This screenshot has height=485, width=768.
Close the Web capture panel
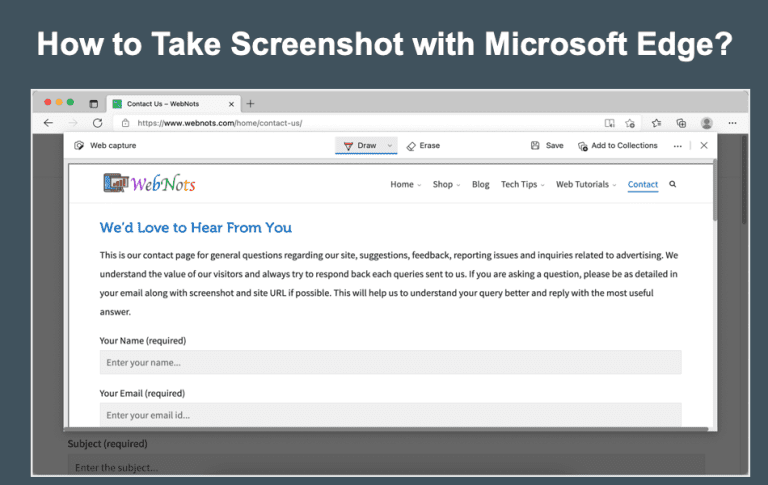pos(704,146)
